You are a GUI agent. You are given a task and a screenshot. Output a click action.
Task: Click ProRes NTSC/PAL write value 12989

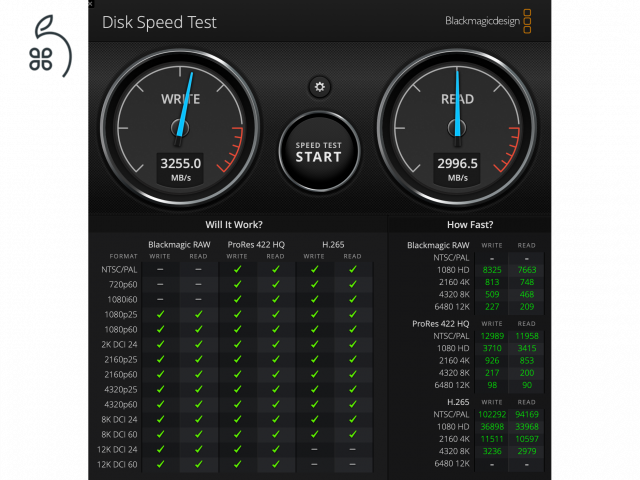pos(492,336)
